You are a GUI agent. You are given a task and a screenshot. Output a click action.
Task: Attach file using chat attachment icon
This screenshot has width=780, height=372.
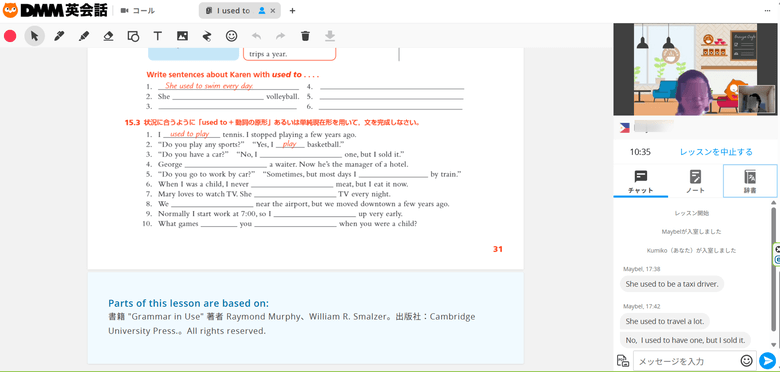click(x=622, y=361)
